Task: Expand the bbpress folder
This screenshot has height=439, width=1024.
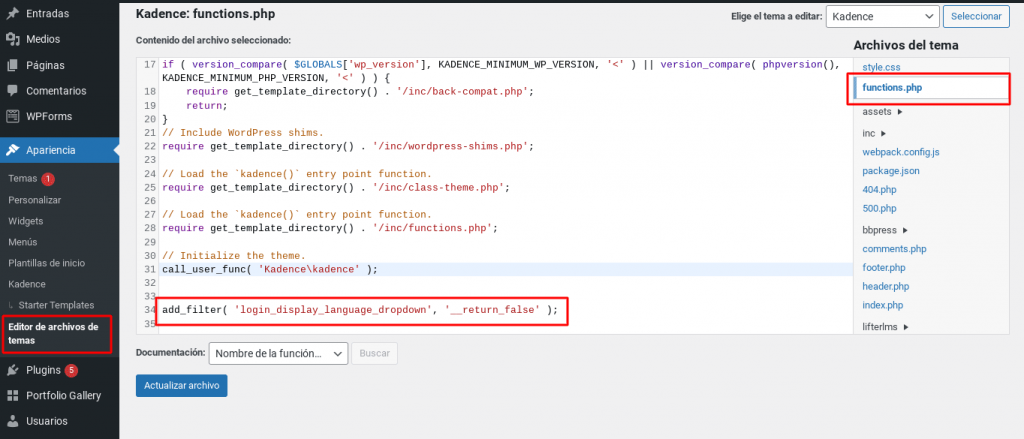Action: click(x=884, y=230)
